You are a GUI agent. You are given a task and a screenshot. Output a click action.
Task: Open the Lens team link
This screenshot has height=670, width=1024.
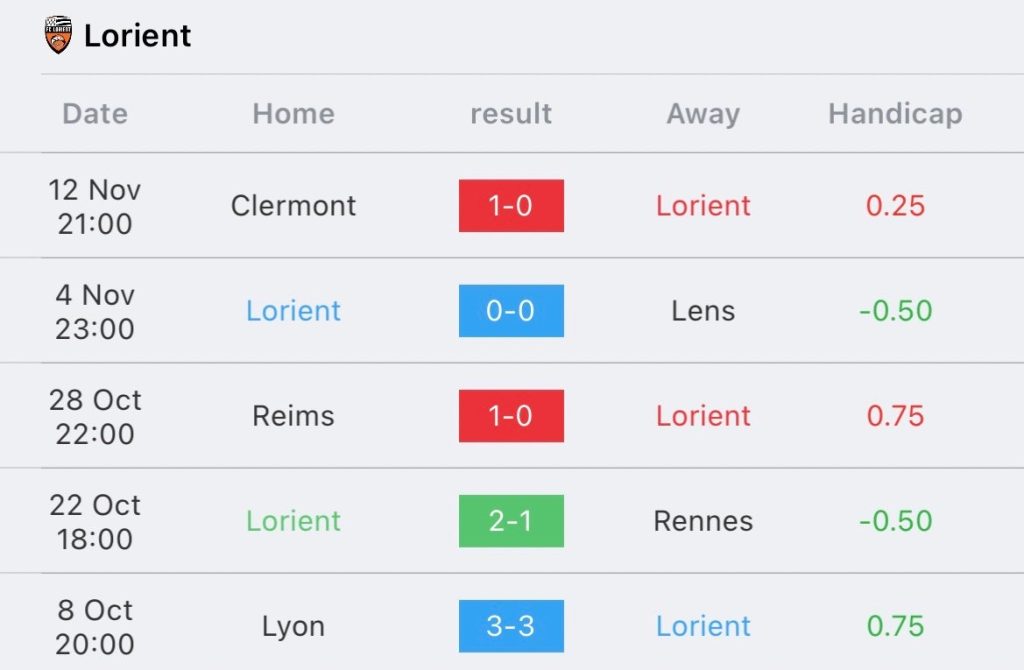pos(703,311)
